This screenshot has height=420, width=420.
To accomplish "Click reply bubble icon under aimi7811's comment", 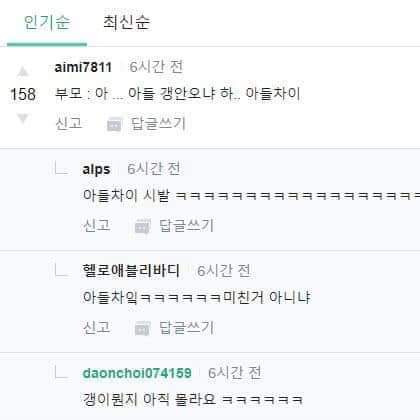I will click(x=114, y=125).
